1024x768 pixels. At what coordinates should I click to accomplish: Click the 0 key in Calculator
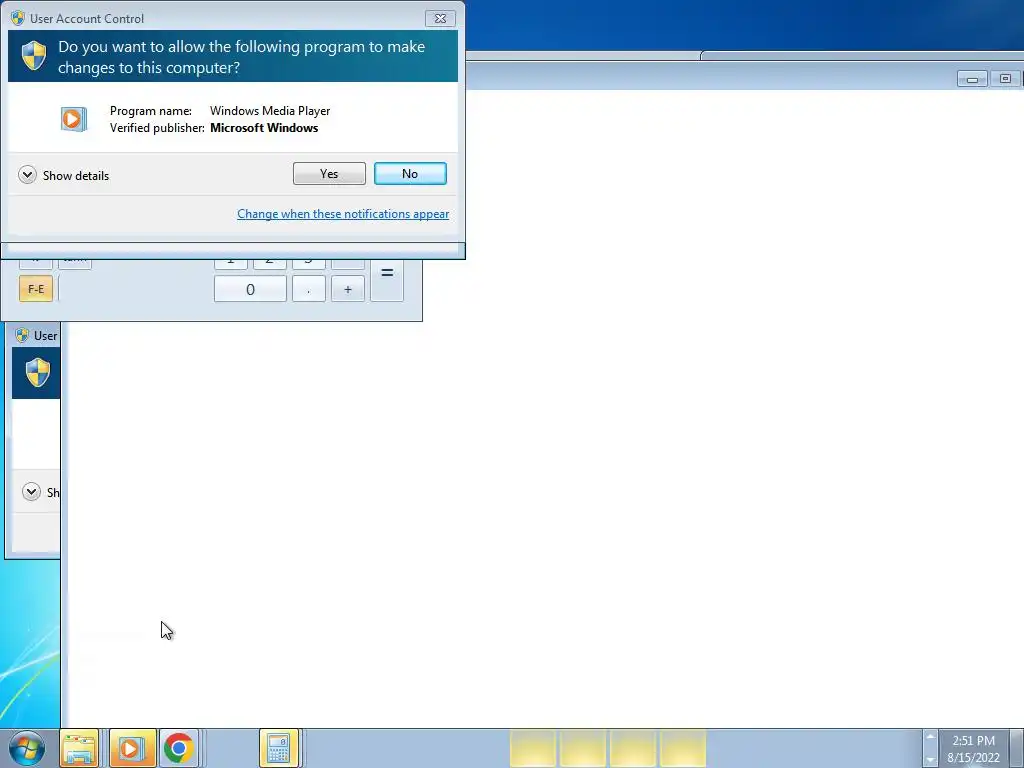coord(250,289)
